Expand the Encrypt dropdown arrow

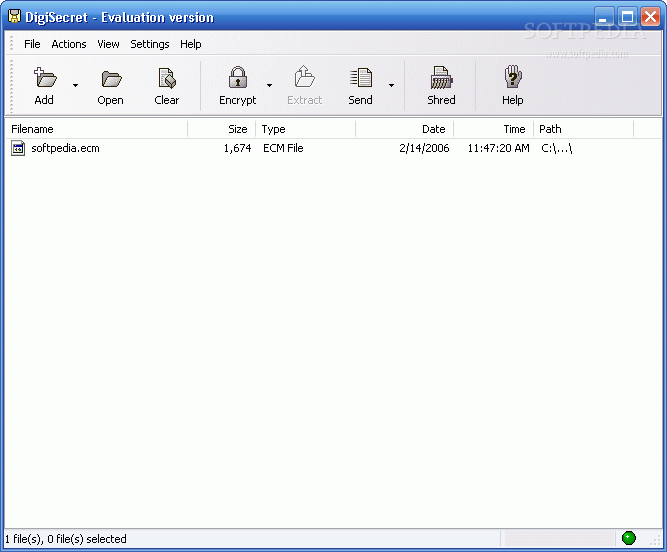[269, 85]
